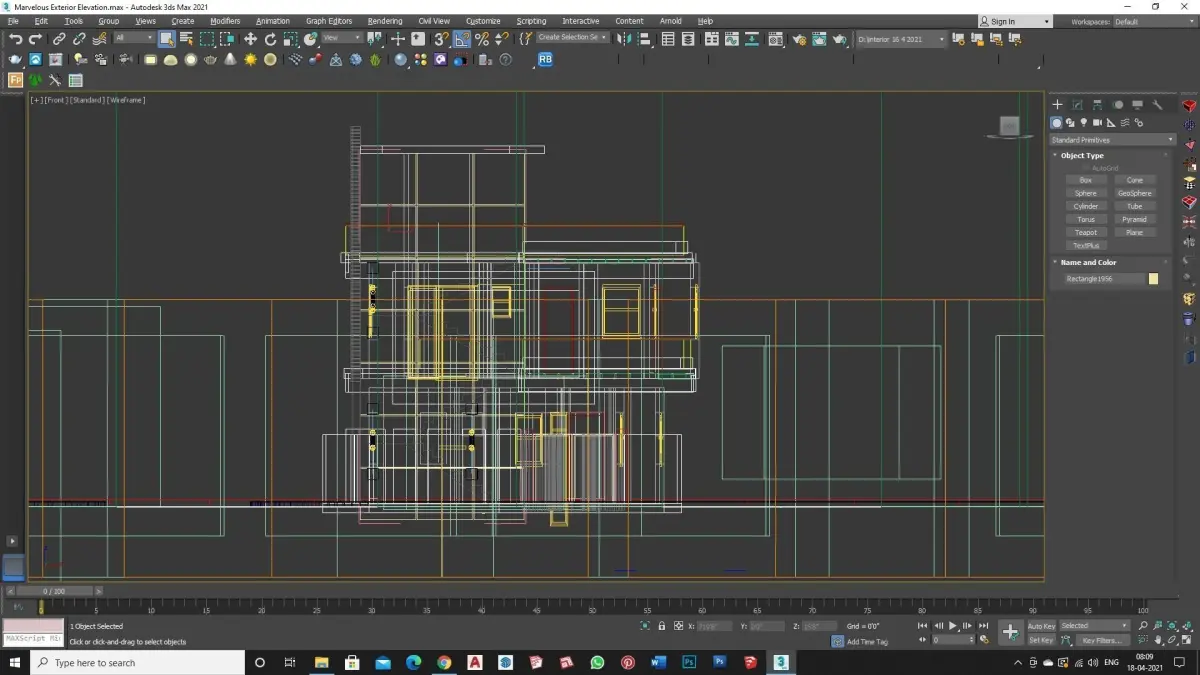1200x675 pixels.
Task: Click the Box primitive button
Action: (1086, 180)
